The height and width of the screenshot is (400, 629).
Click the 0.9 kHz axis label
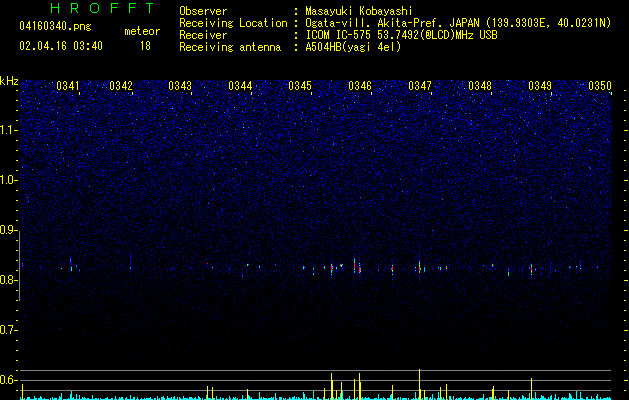tap(8, 230)
